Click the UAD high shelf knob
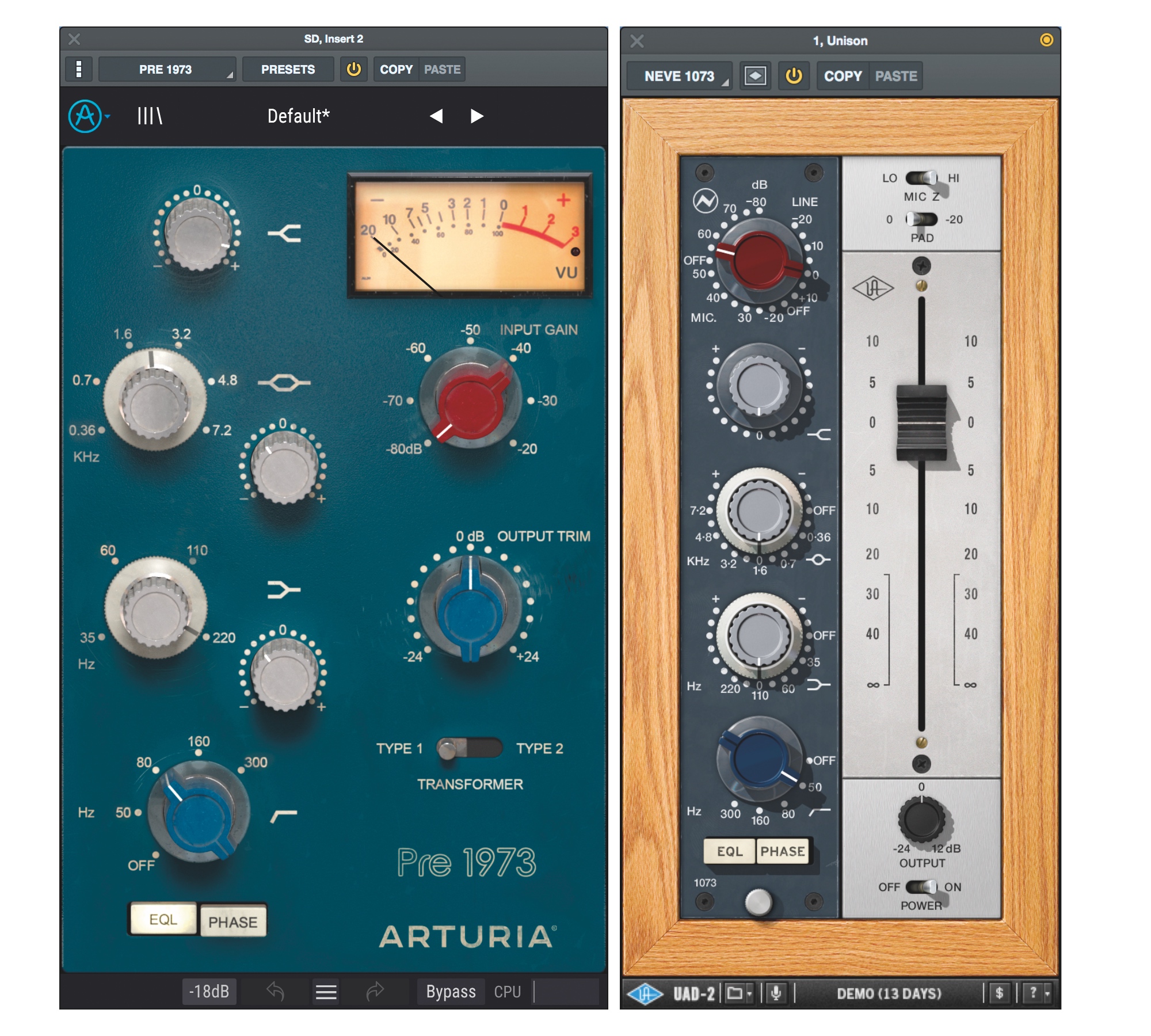1151x1036 pixels. click(x=759, y=386)
